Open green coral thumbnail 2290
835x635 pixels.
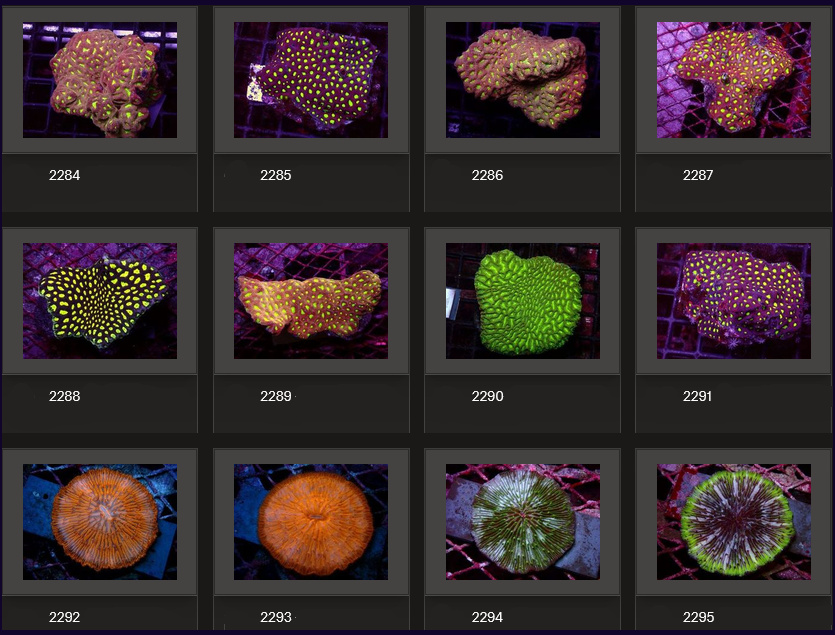[x=522, y=301]
